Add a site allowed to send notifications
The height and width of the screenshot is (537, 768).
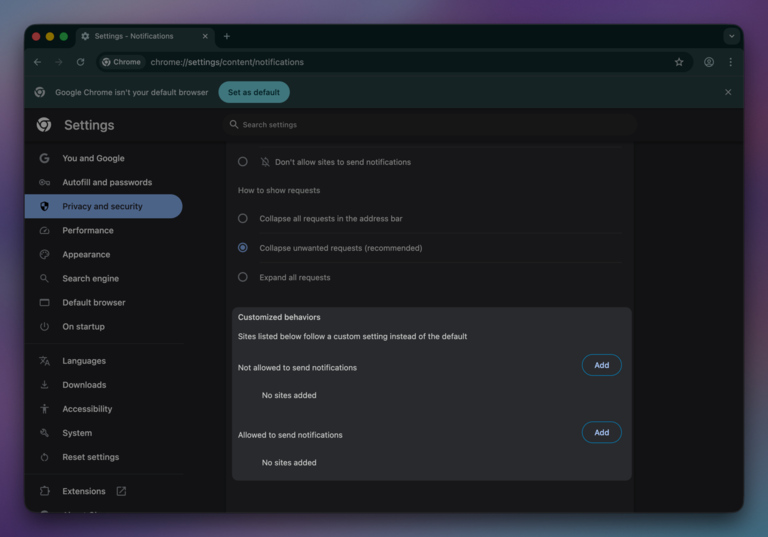(x=601, y=432)
